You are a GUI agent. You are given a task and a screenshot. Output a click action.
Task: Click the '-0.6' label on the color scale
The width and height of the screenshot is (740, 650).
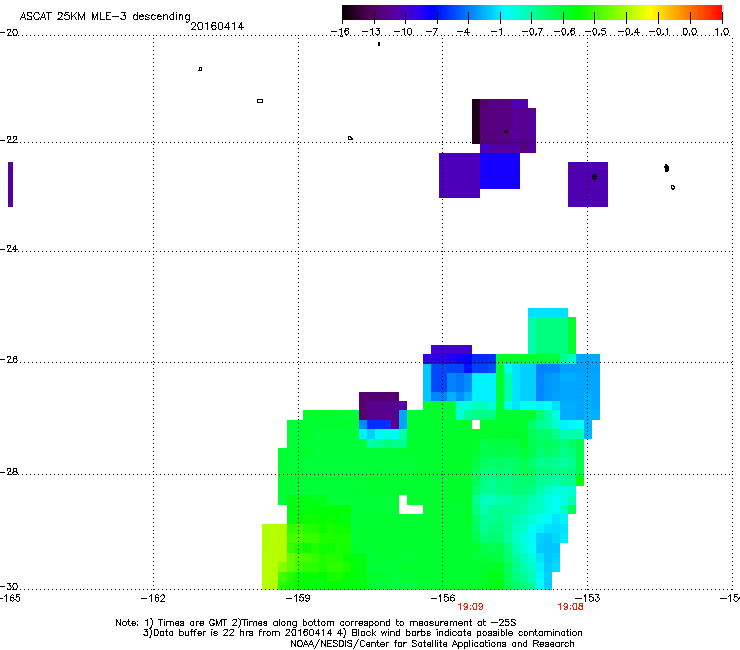(564, 32)
